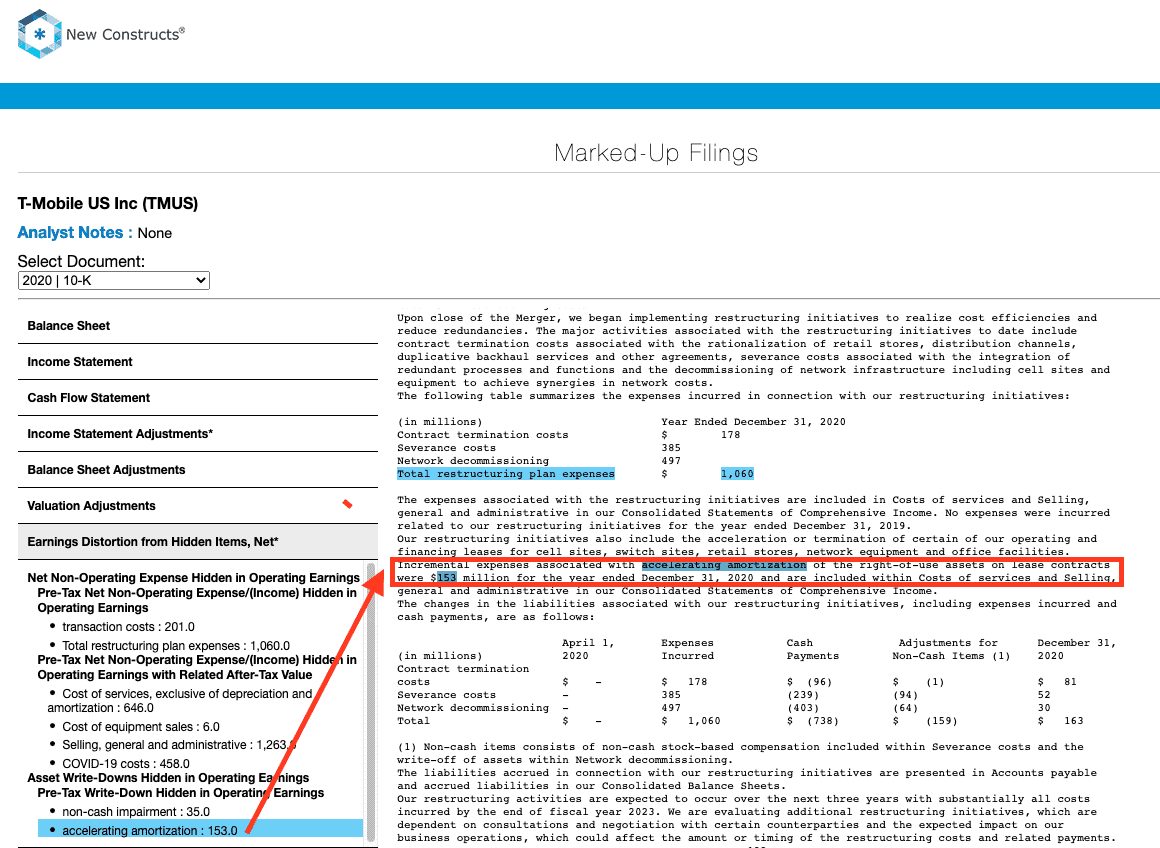Screen dimensions: 1160x848
Task: Open the Cash Flow Statement section
Action: 198,398
